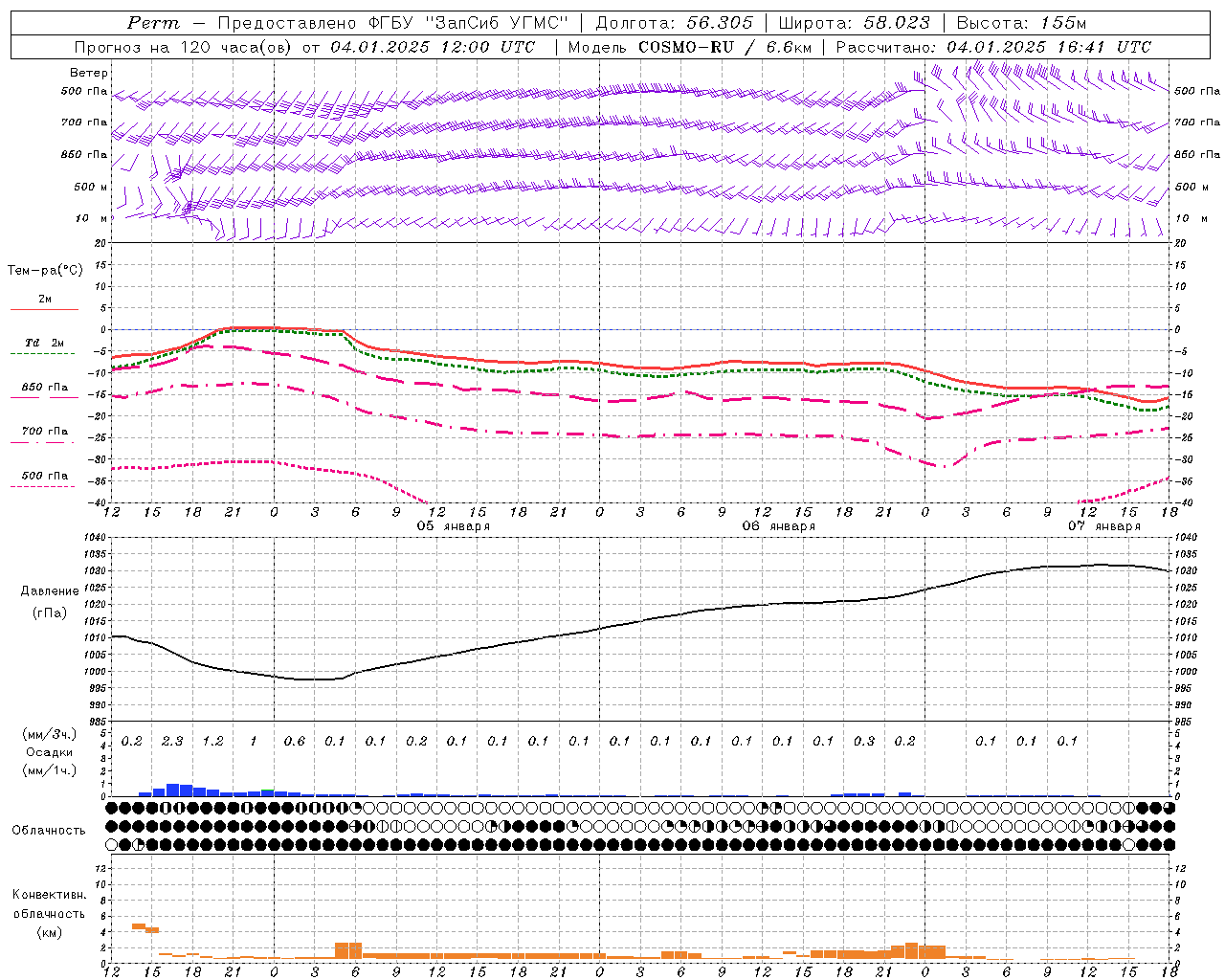Click "700 гПа" in the temperature legend
The height and width of the screenshot is (980, 1225).
pos(45,431)
